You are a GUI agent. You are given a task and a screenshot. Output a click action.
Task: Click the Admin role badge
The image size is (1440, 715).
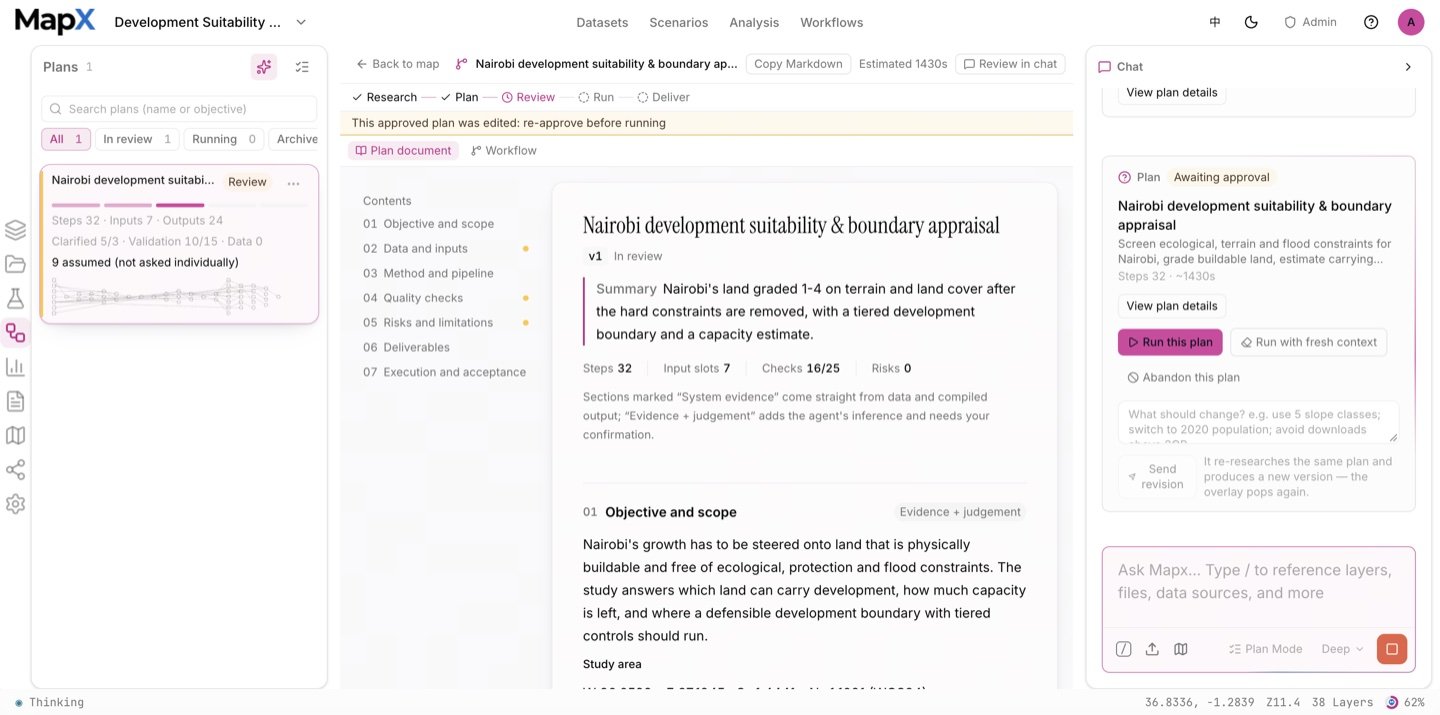point(1310,22)
